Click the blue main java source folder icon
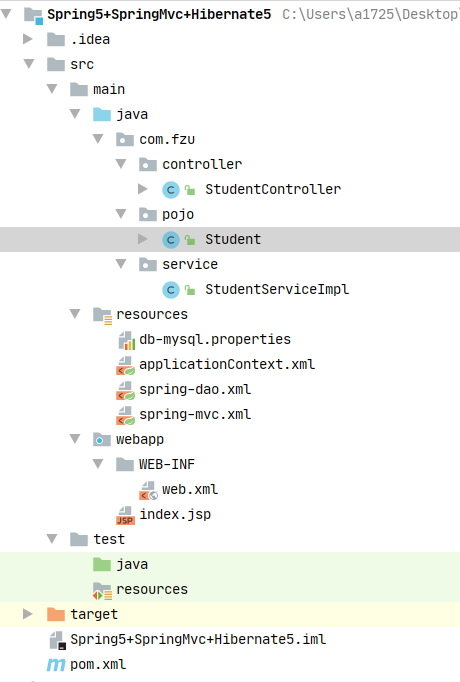The width and height of the screenshot is (460, 682). point(102,114)
